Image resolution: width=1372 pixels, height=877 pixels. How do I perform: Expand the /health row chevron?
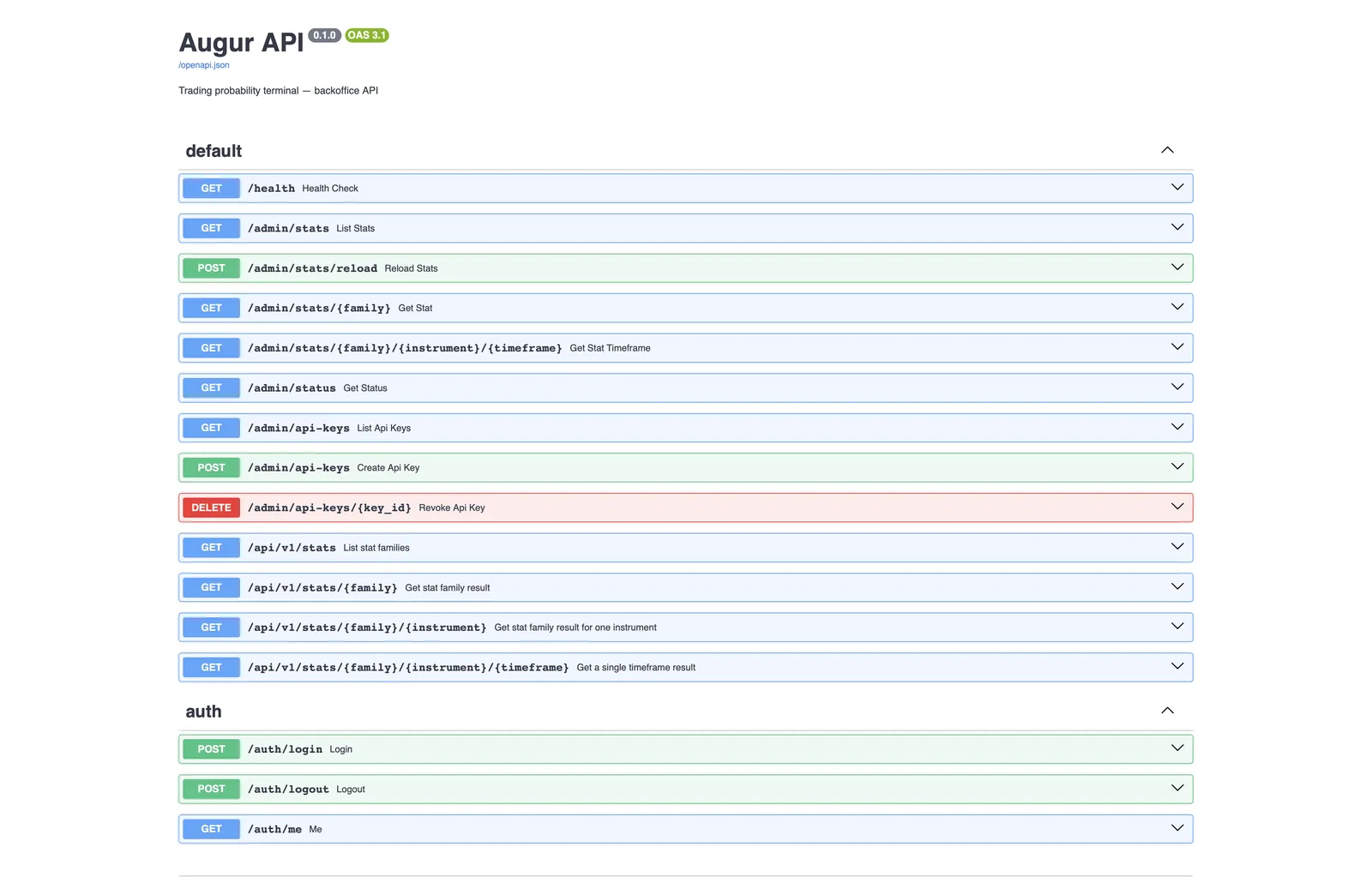[x=1177, y=187]
